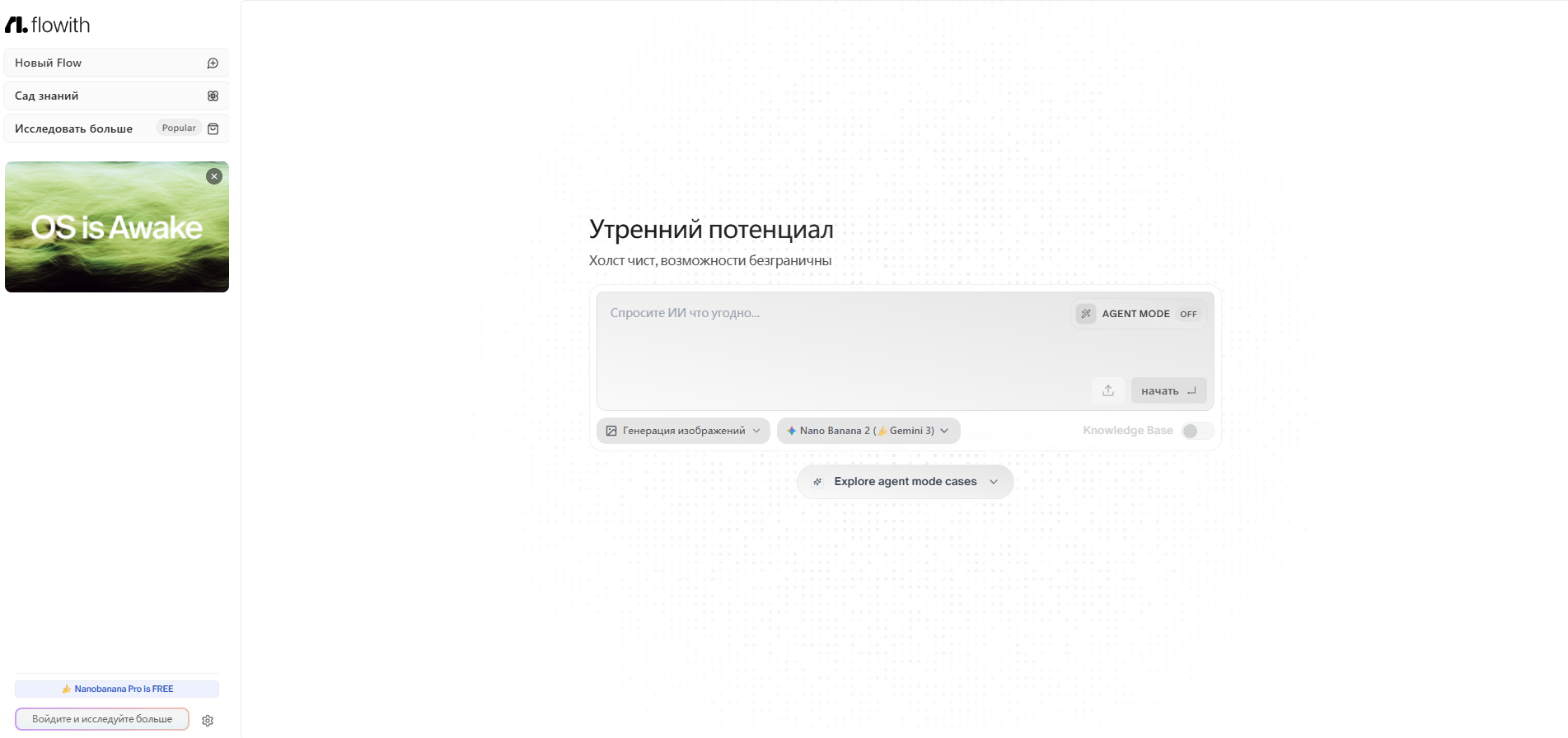Open a Новый Flow
The image size is (1568, 738).
(116, 63)
